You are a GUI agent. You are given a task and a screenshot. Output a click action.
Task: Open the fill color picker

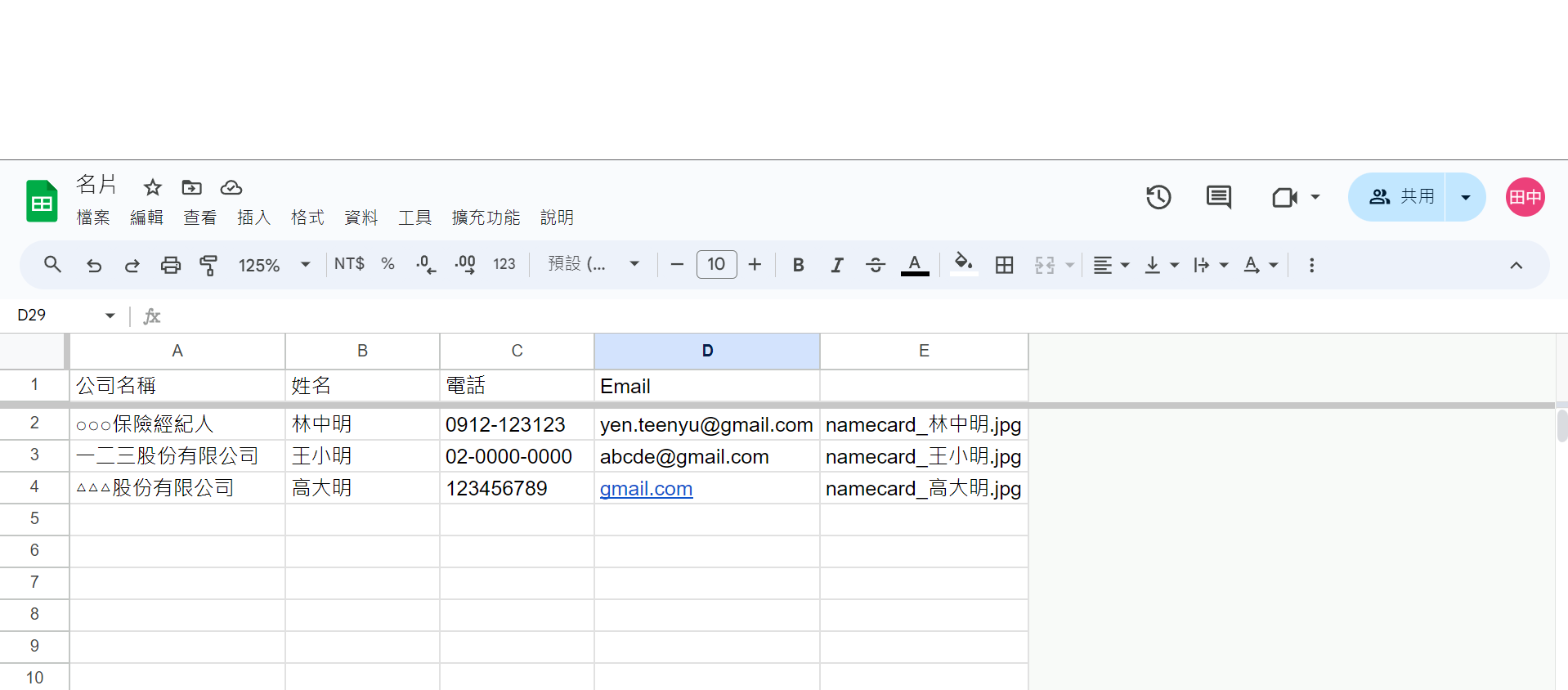(x=964, y=264)
